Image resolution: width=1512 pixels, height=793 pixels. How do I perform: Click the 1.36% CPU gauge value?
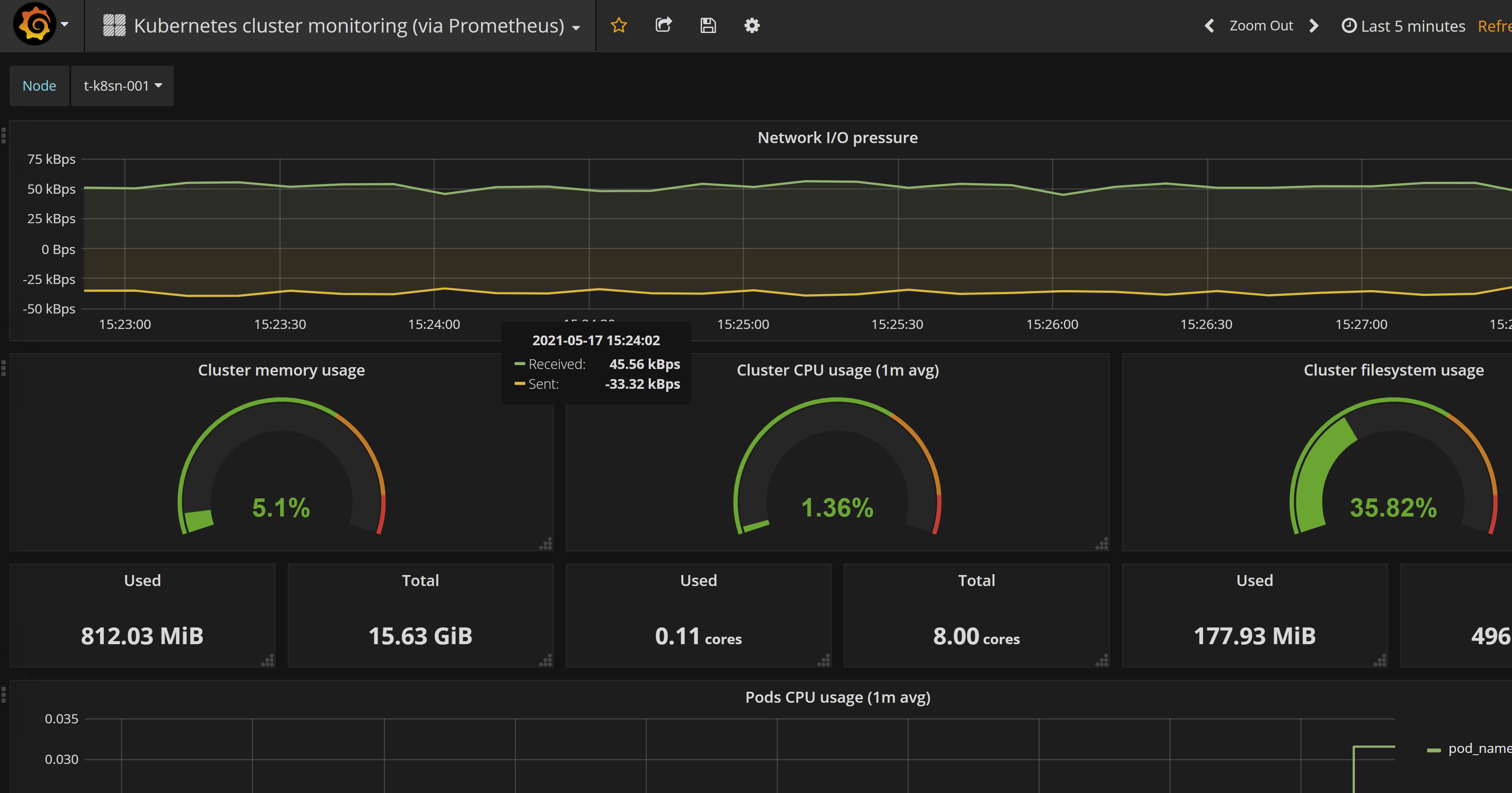[837, 508]
